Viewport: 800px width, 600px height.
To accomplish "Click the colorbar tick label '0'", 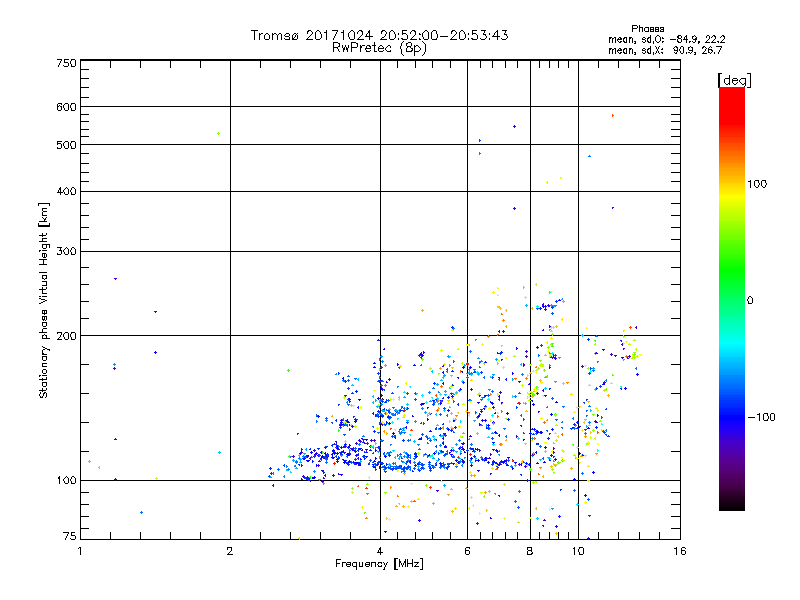I will pos(750,301).
